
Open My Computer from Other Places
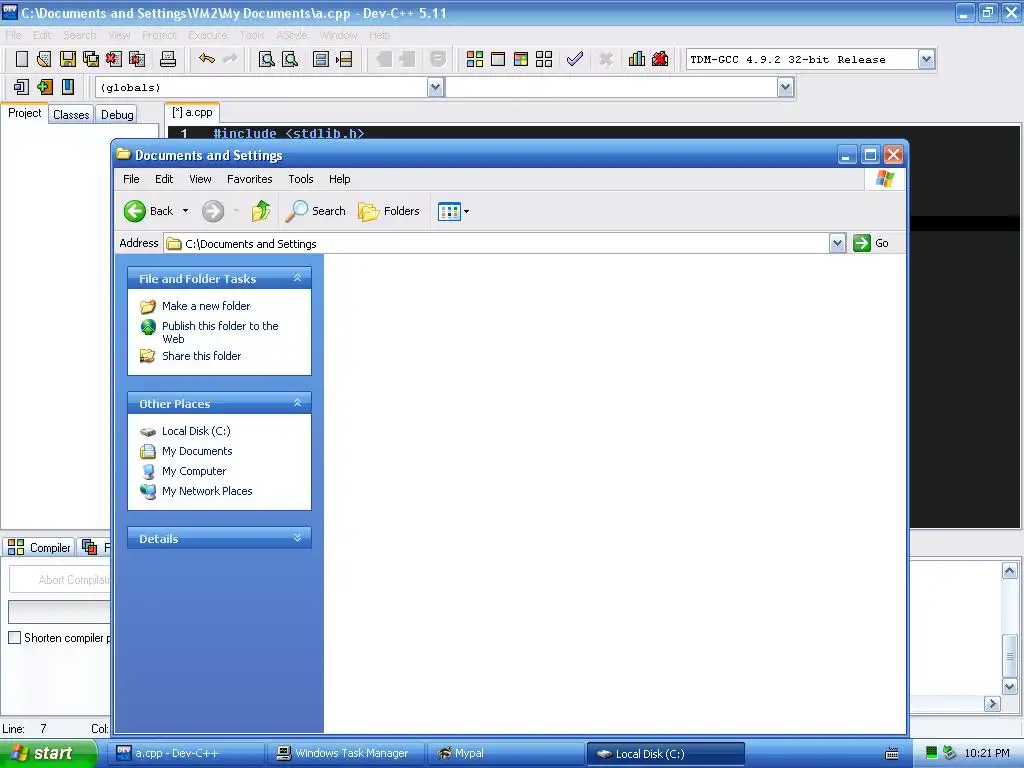click(x=194, y=471)
